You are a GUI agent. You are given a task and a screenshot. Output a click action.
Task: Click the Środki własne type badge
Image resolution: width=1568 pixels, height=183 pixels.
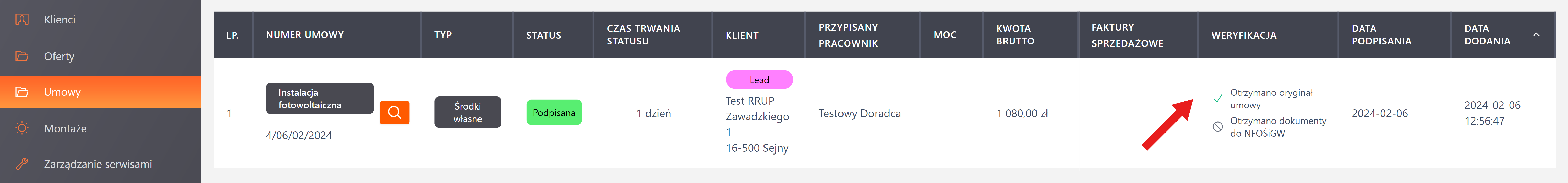[x=468, y=113]
